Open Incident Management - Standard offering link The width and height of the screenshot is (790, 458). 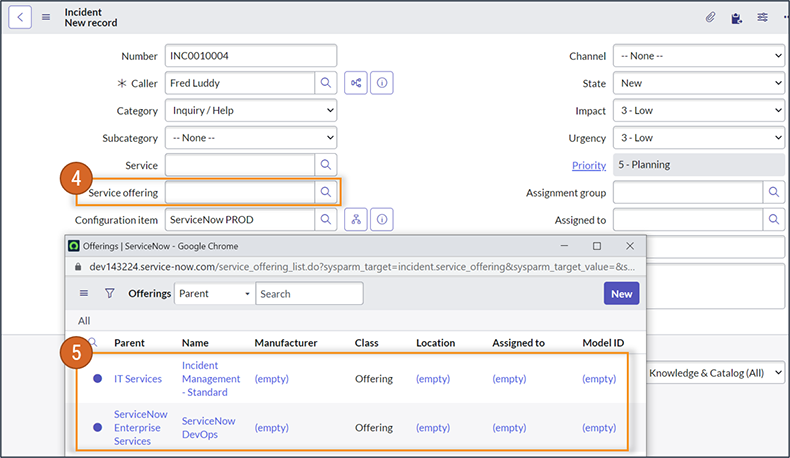[211, 379]
